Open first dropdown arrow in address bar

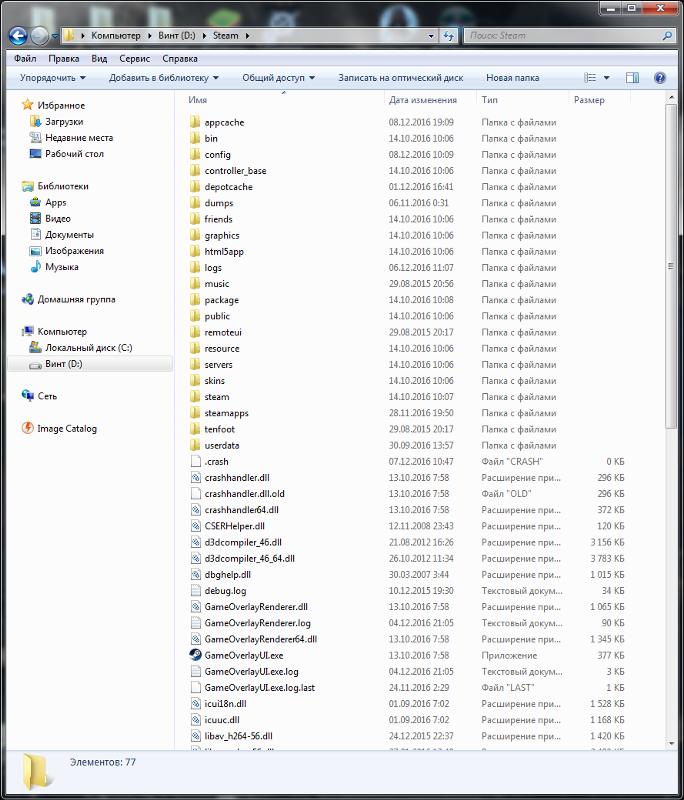(82, 36)
